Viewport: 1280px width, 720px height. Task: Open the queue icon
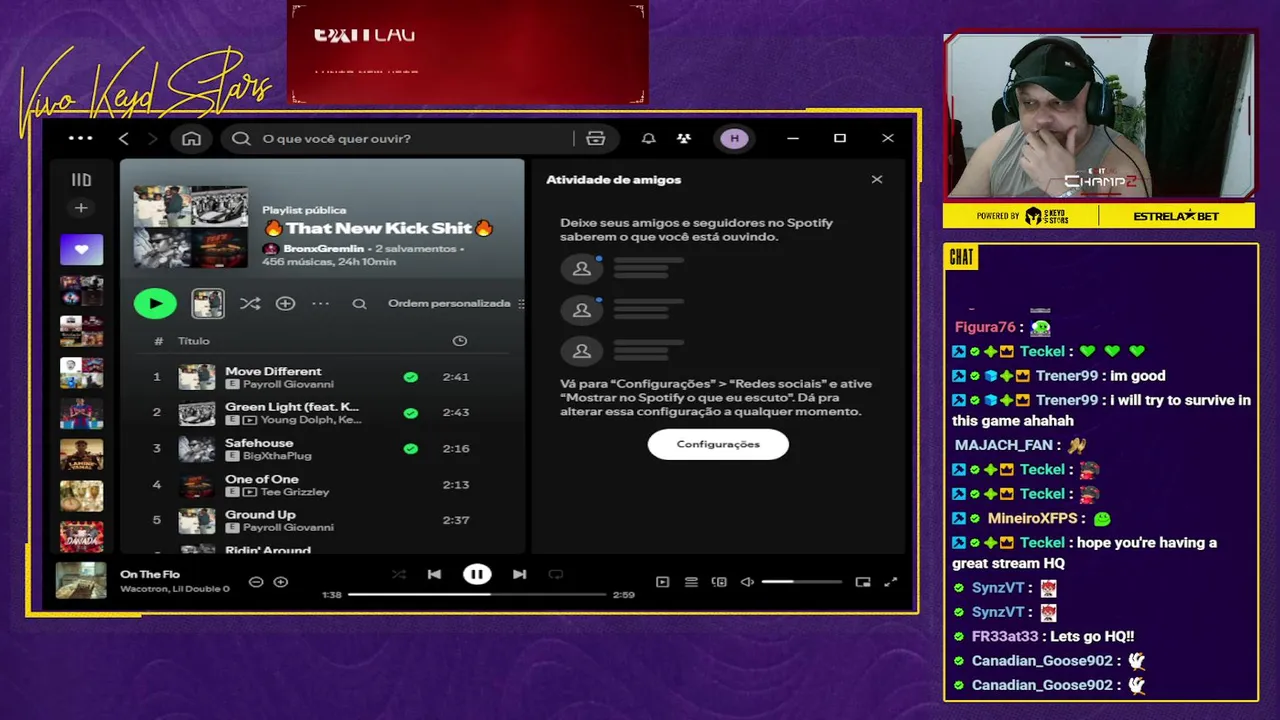tap(691, 582)
